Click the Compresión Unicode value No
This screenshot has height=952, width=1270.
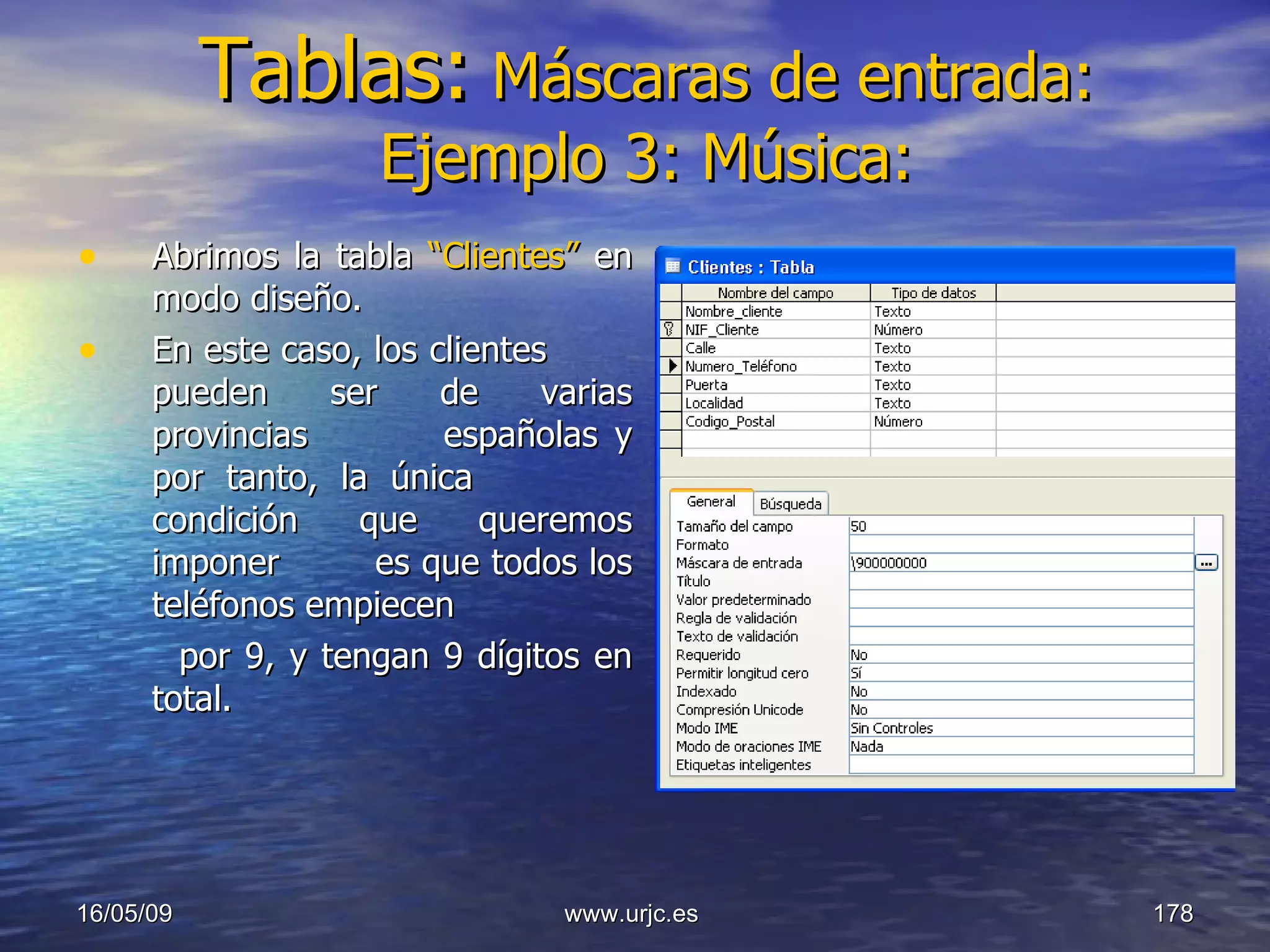(1021, 709)
